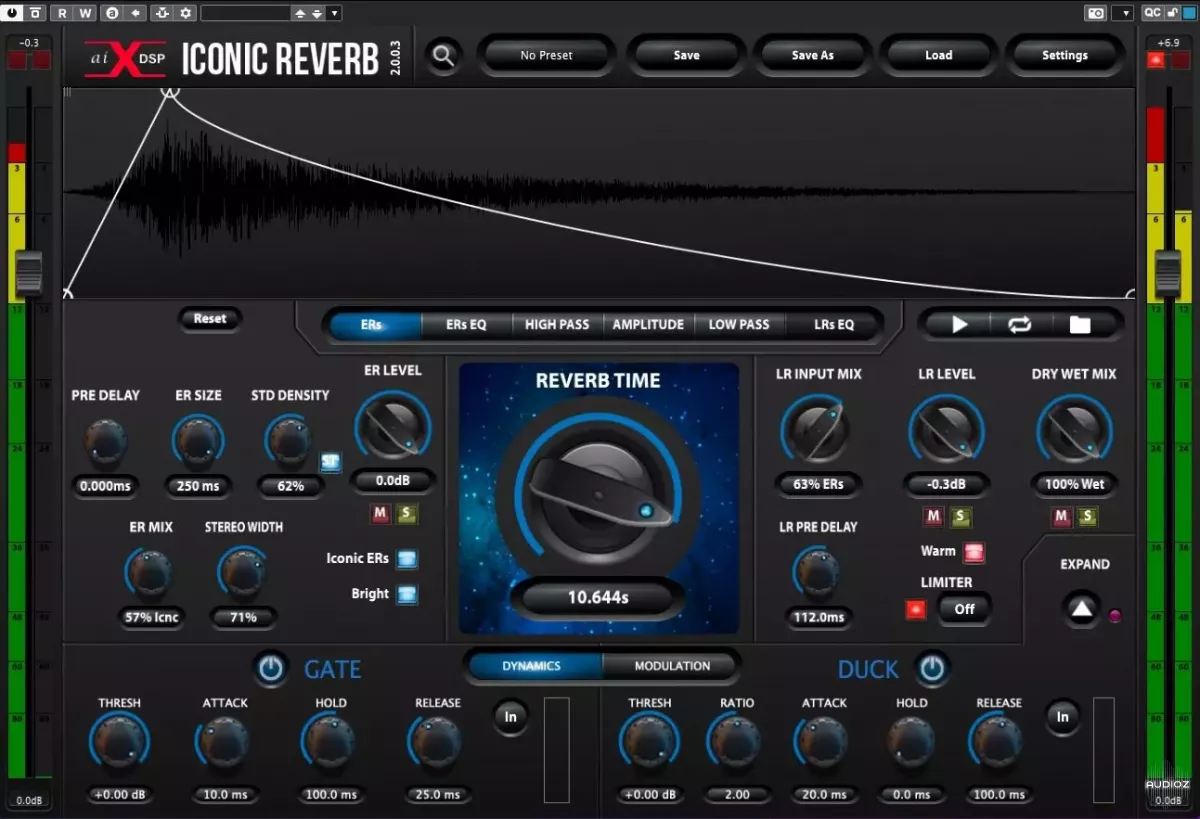Image resolution: width=1200 pixels, height=819 pixels.
Task: Toggle the DUCK power button
Action: pos(932,668)
